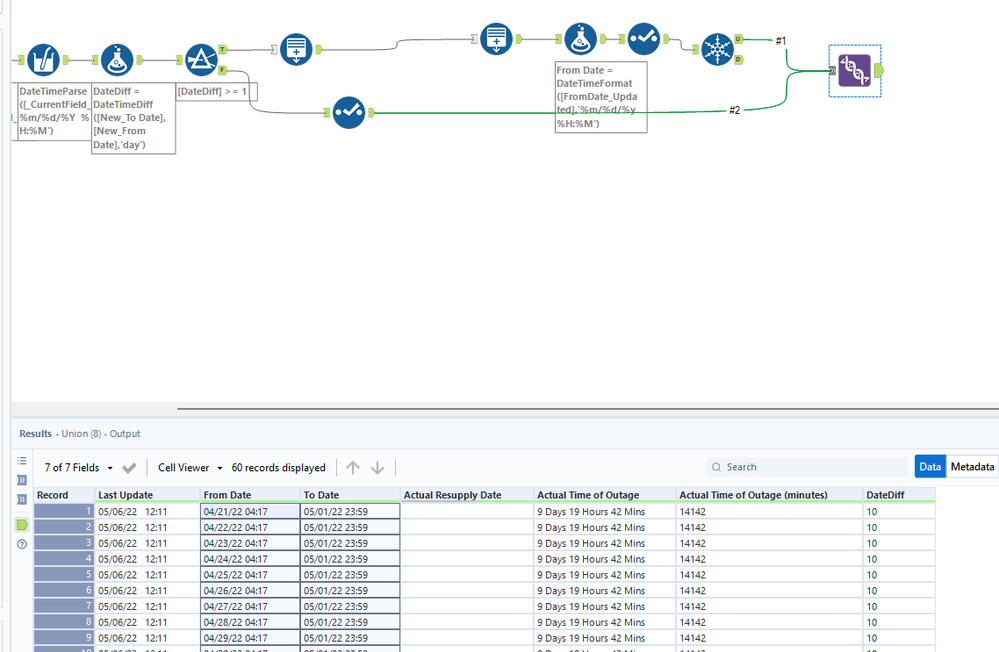Click the #1 connection label
The height and width of the screenshot is (652, 999).
coord(780,41)
